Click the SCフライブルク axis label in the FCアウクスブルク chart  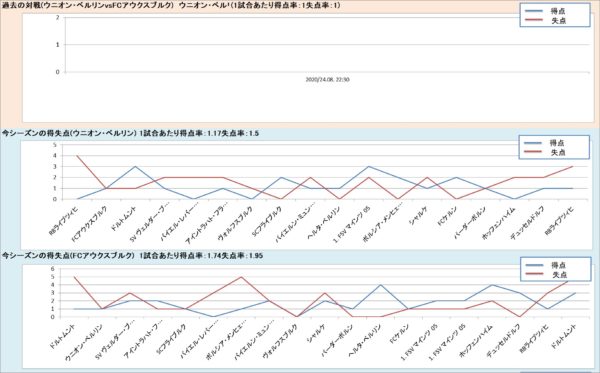pyautogui.click(x=172, y=340)
